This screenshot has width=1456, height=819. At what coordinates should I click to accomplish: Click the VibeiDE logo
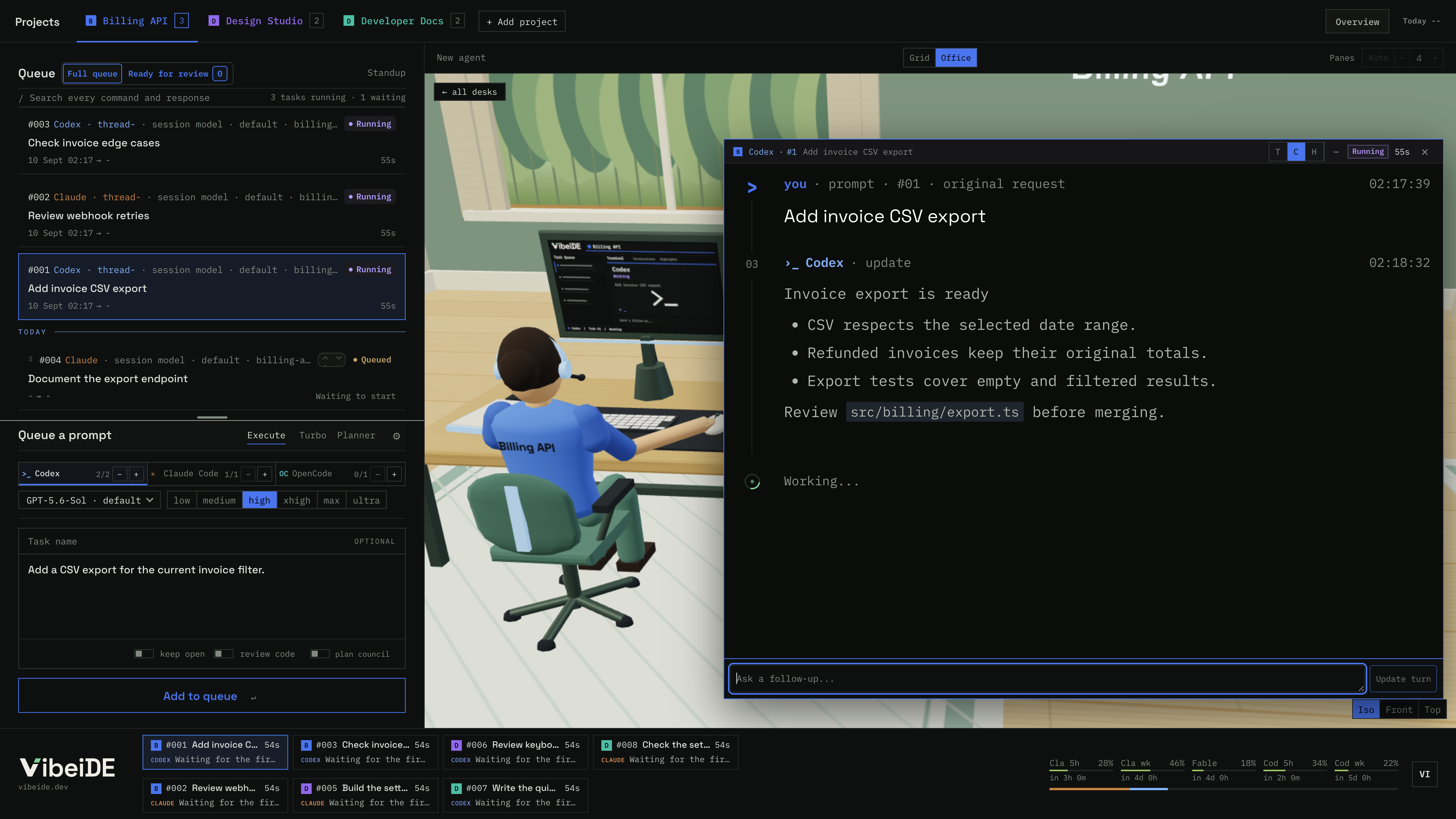[67, 768]
